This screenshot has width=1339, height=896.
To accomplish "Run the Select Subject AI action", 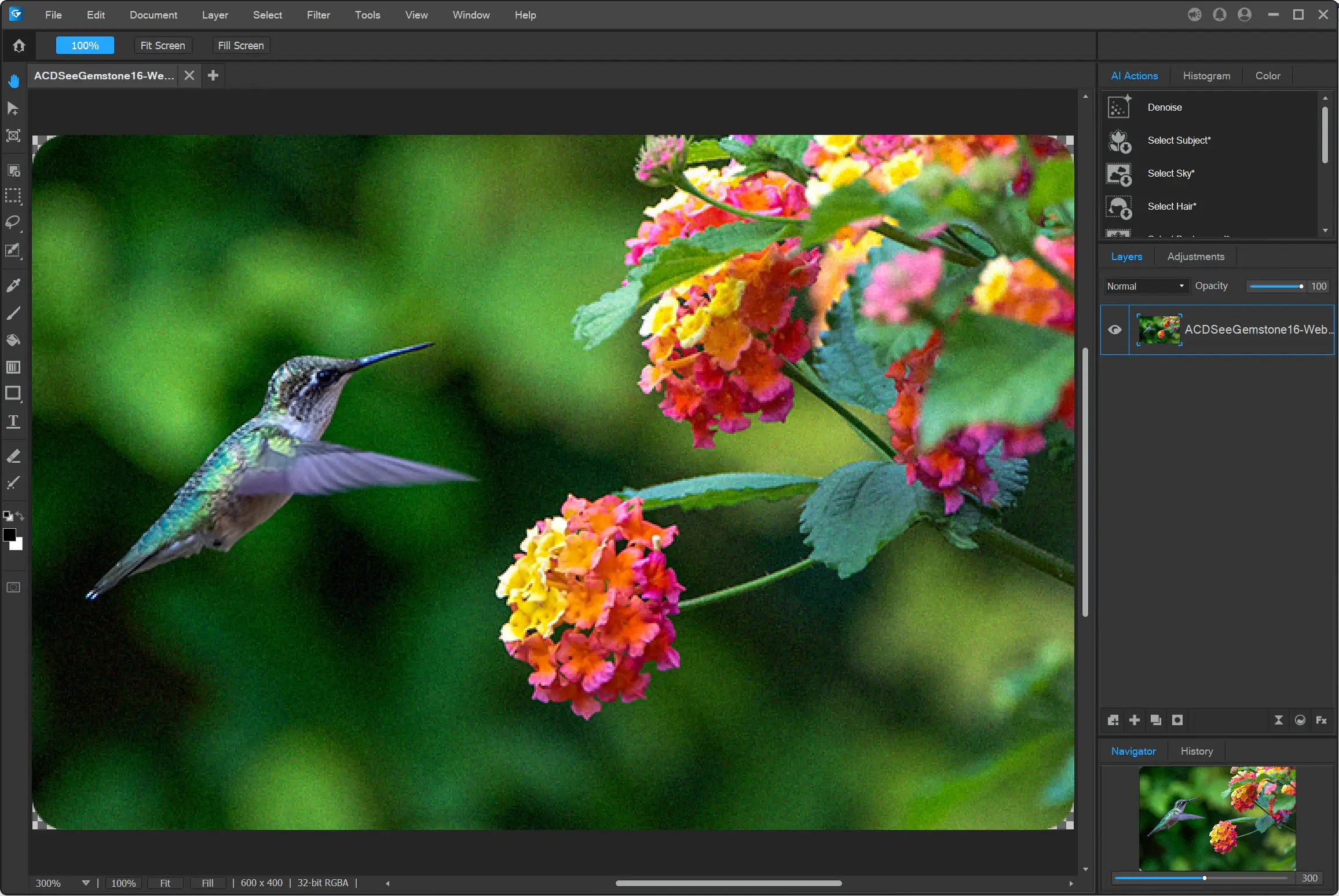I will [x=1179, y=140].
